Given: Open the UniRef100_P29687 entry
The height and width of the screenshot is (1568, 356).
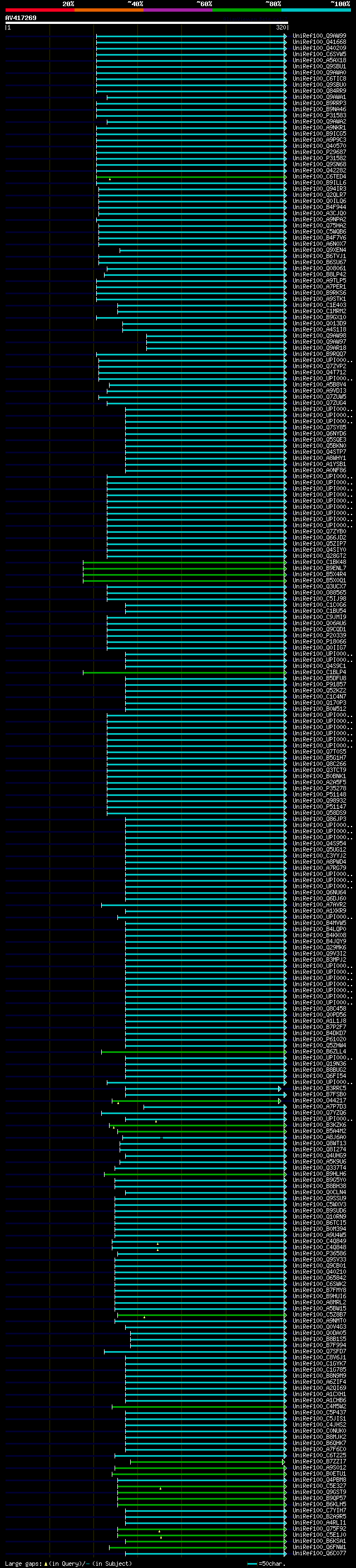Looking at the screenshot, I should 319,152.
